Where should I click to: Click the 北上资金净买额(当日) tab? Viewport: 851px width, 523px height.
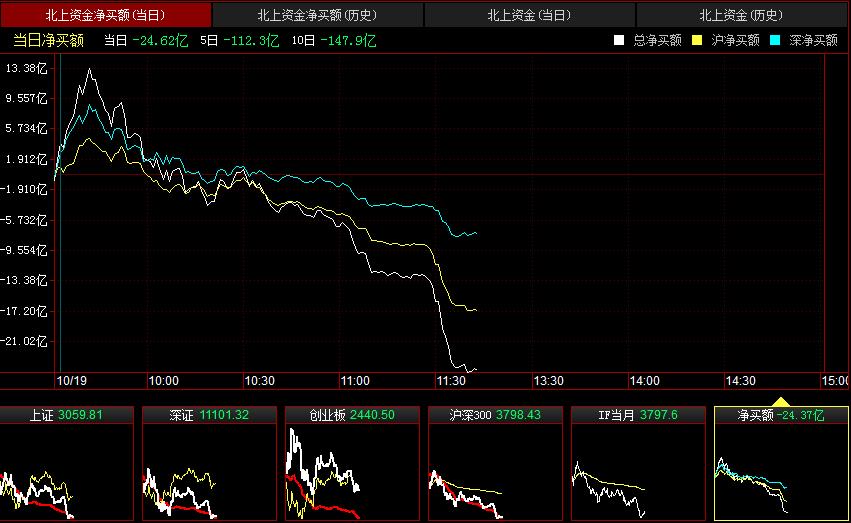click(106, 15)
